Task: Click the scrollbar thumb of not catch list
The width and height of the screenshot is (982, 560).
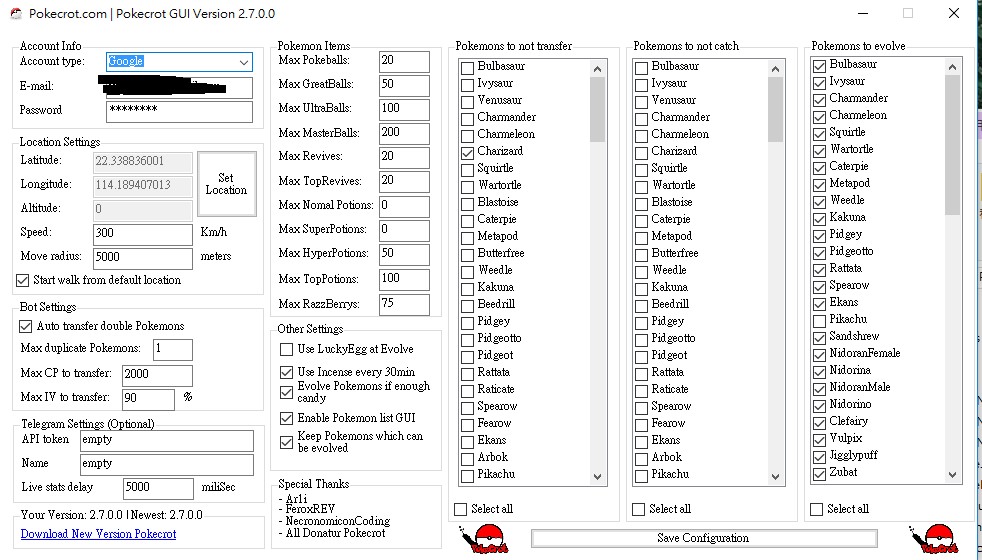Action: (x=775, y=110)
